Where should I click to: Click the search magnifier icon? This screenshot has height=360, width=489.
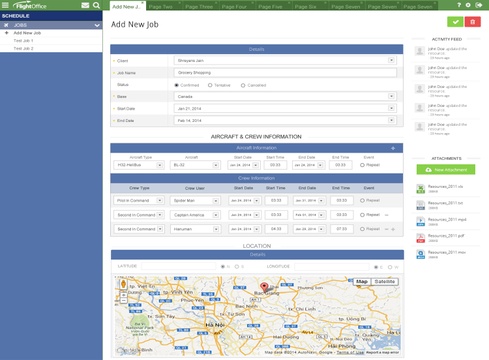click(96, 5)
